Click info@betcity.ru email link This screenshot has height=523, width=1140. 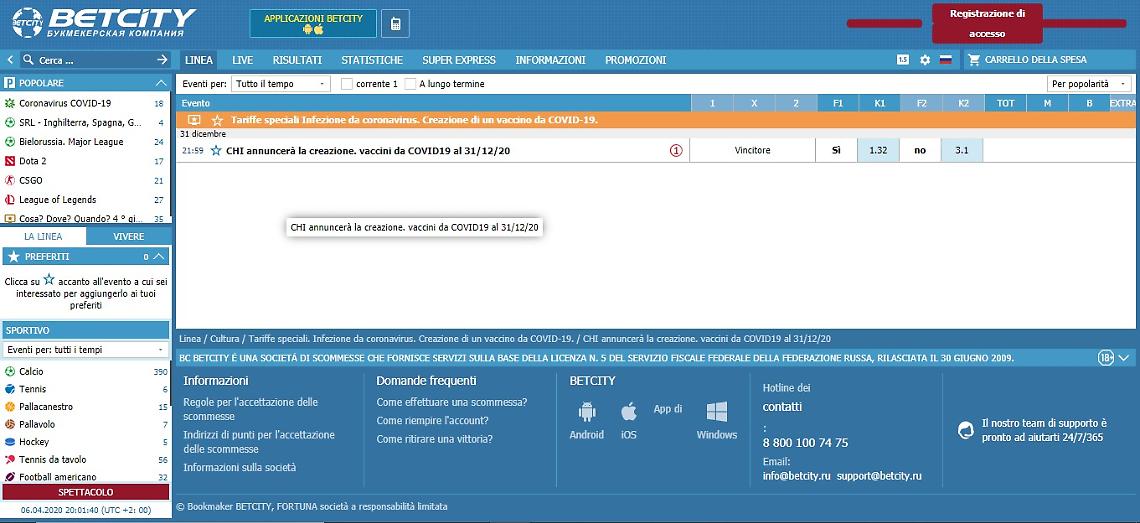[x=796, y=476]
